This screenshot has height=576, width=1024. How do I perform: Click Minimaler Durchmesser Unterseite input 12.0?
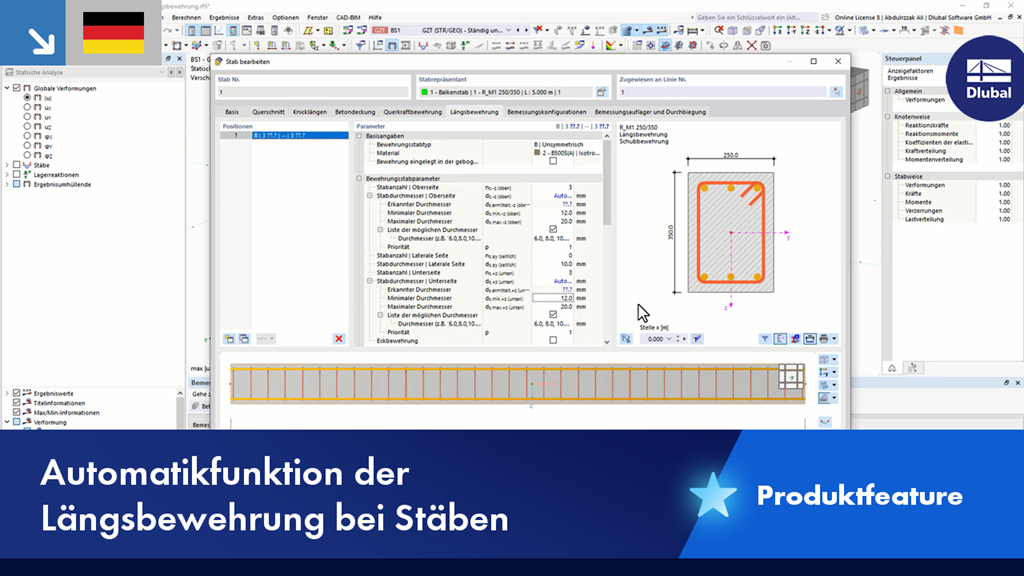coord(553,298)
